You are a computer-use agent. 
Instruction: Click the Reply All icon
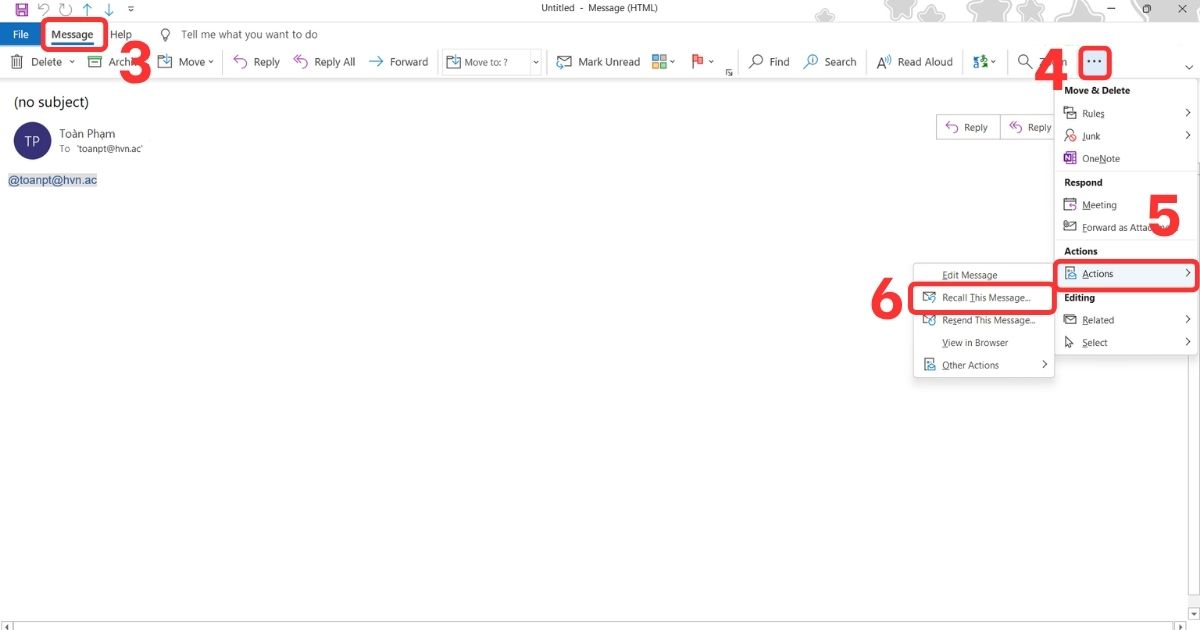click(299, 61)
